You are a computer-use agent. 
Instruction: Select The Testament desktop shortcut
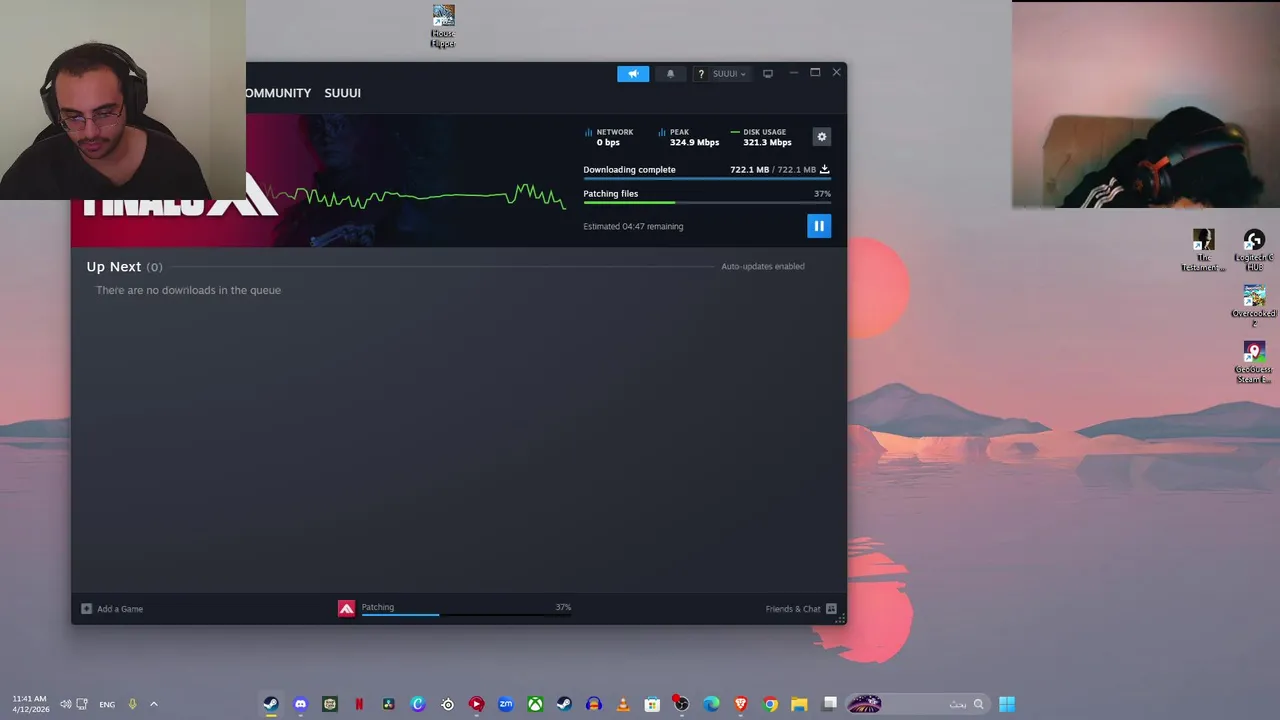(1203, 251)
